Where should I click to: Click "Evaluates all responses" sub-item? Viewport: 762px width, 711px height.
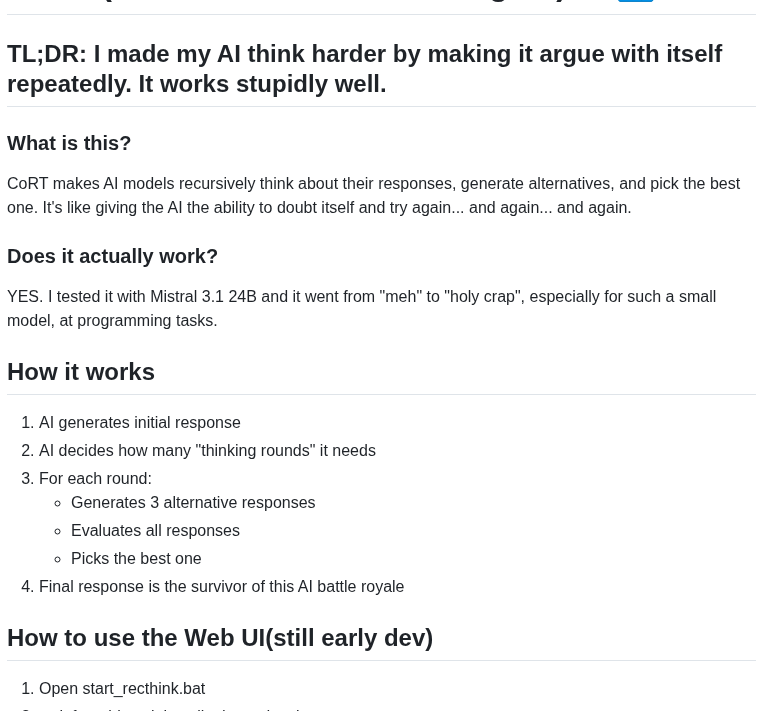pyautogui.click(x=155, y=530)
